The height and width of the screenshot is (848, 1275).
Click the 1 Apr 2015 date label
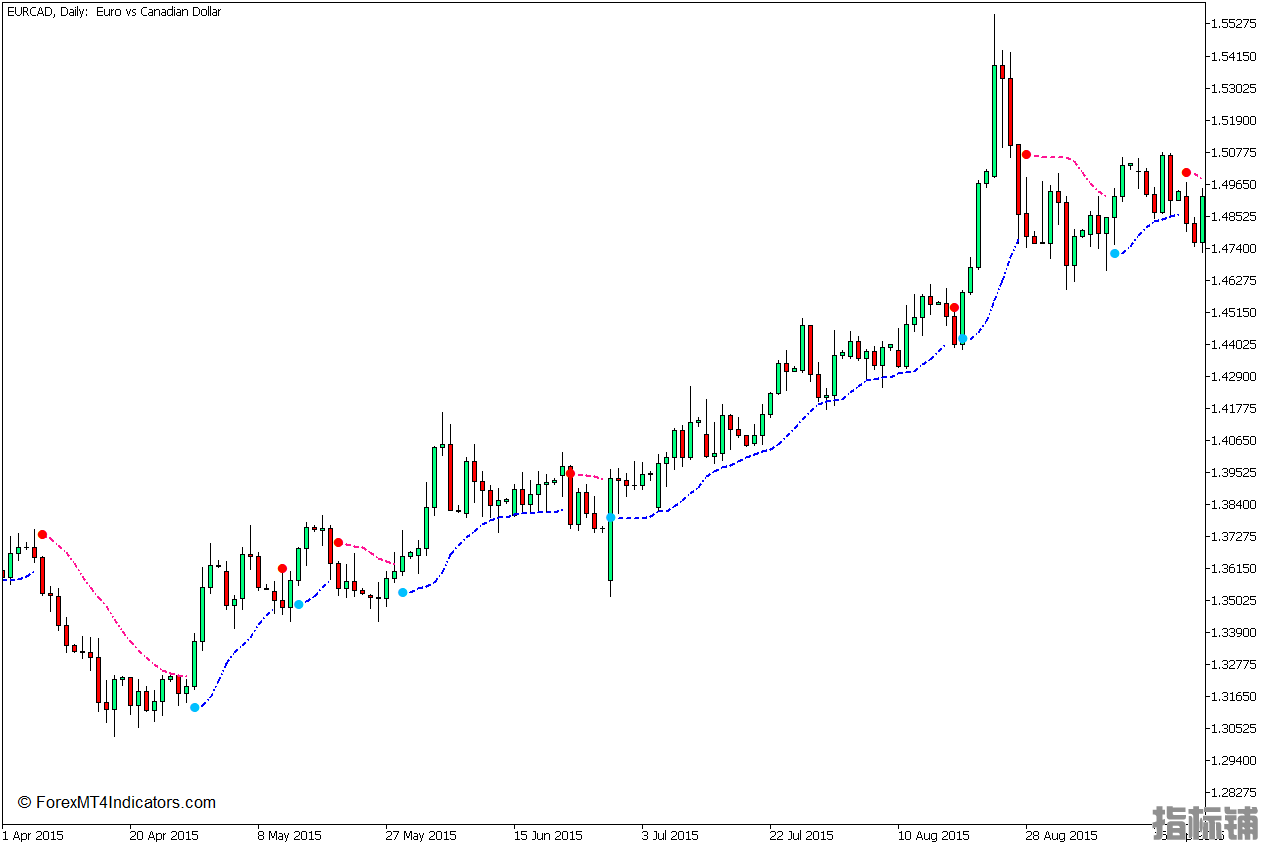pyautogui.click(x=33, y=835)
